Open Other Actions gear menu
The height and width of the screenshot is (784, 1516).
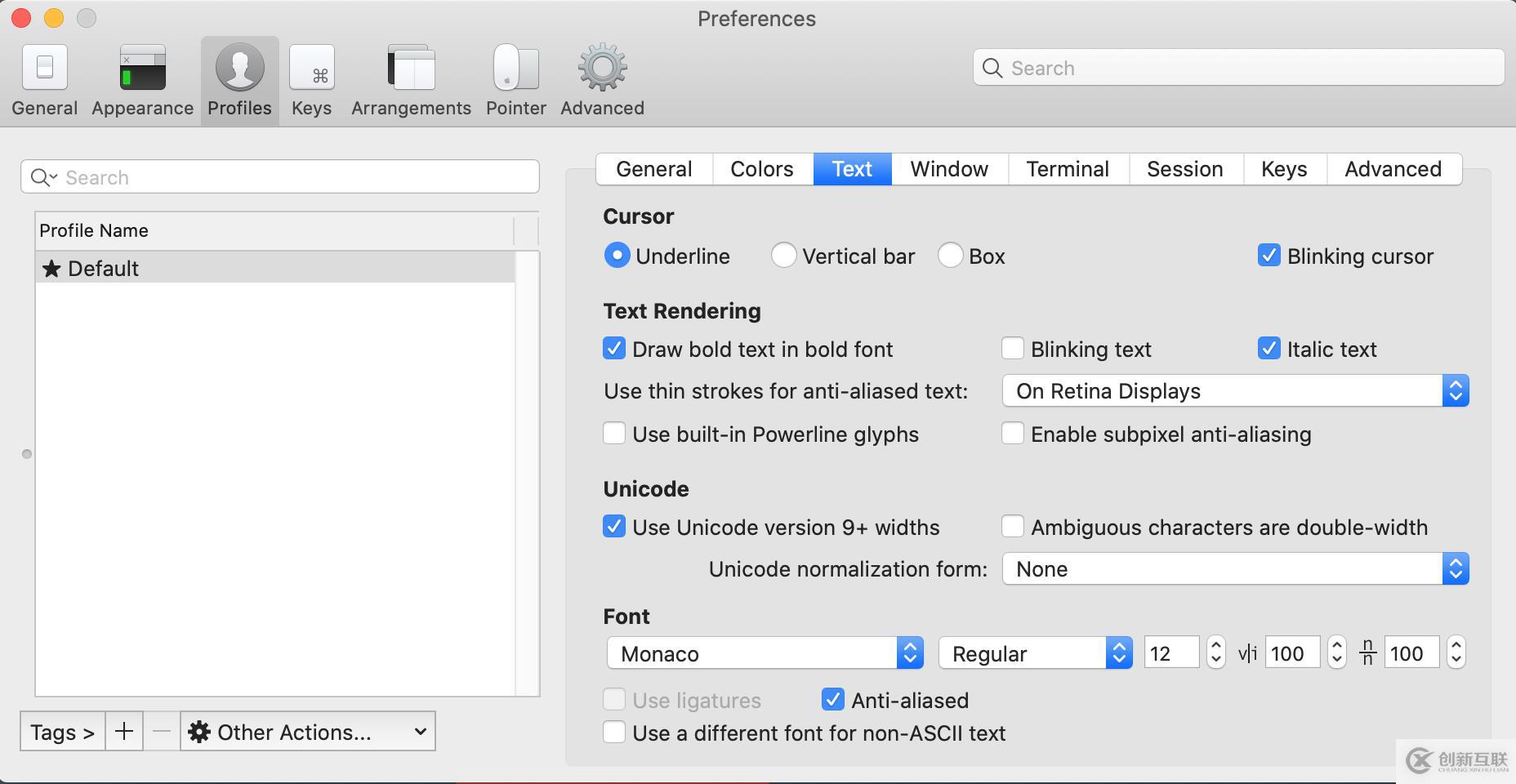pyautogui.click(x=307, y=731)
